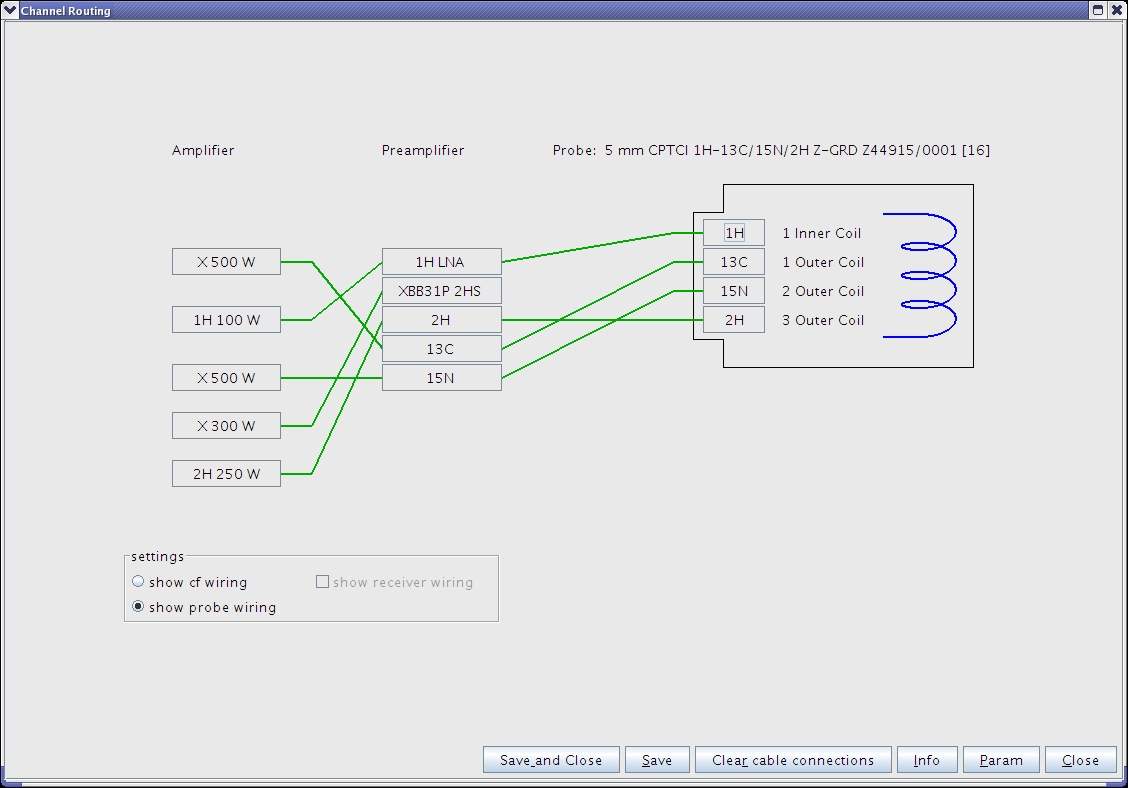Click the 13C box inside the probe

[734, 262]
